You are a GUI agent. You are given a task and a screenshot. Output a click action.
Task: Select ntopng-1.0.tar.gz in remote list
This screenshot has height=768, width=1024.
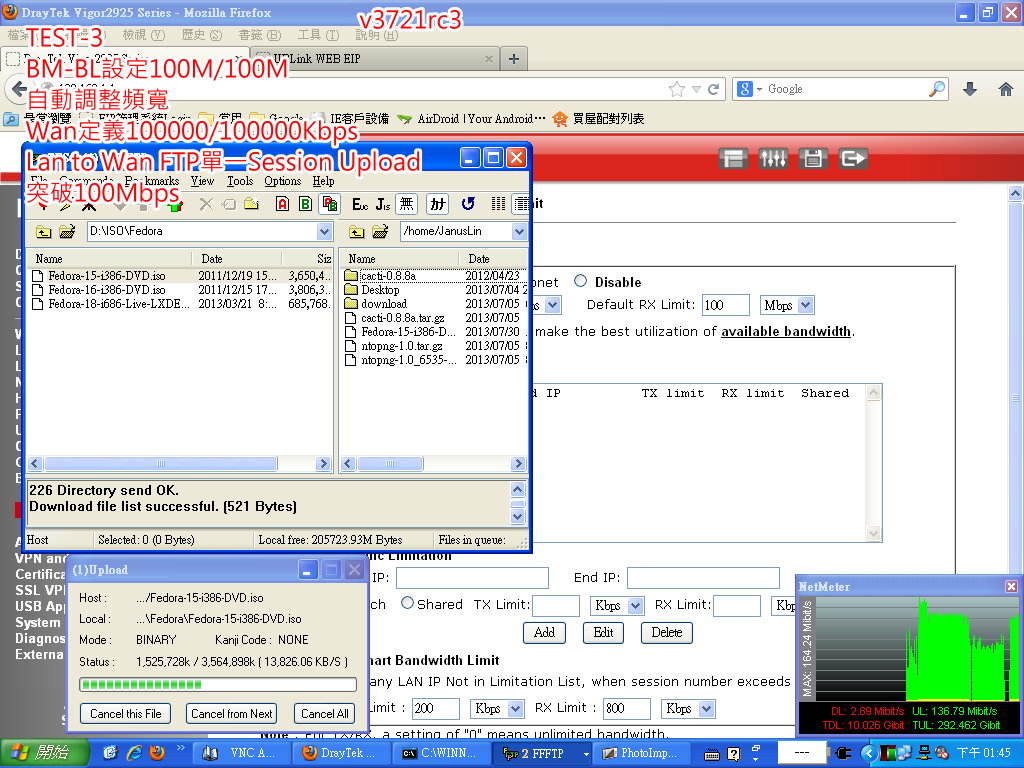click(402, 345)
